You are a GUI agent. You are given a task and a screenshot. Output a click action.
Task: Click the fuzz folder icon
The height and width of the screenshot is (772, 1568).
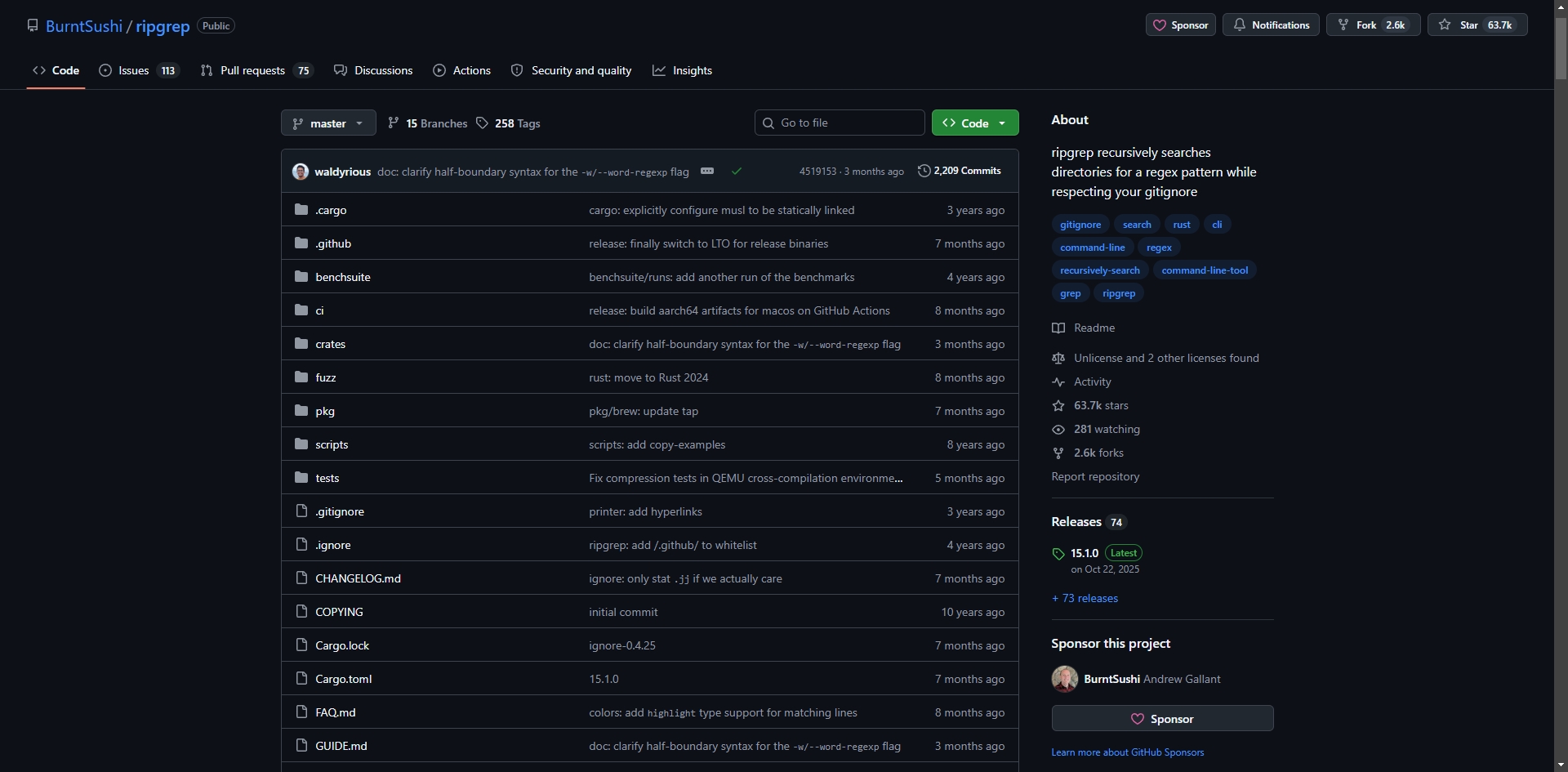[301, 377]
